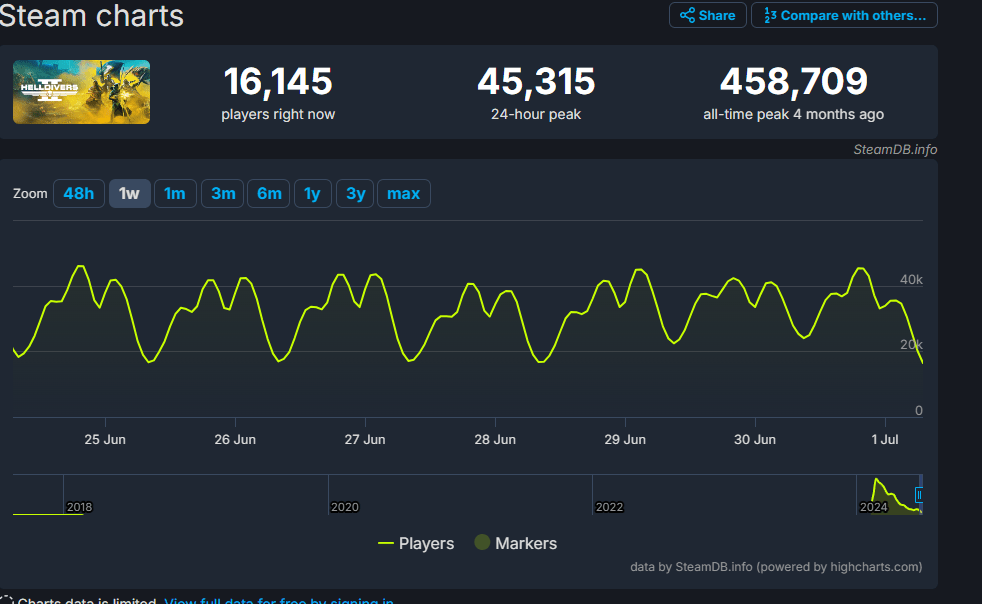Show max chart history

403,194
